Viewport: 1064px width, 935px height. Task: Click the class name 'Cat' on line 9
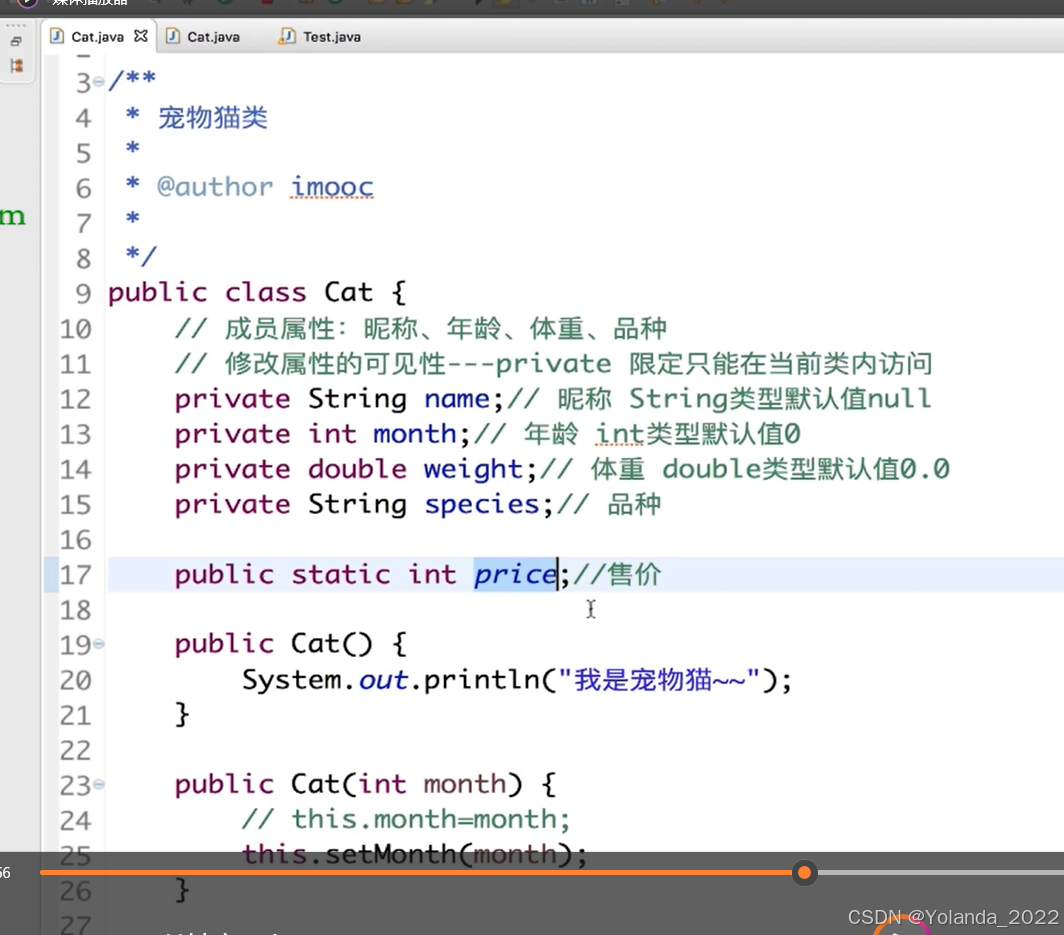pos(348,292)
